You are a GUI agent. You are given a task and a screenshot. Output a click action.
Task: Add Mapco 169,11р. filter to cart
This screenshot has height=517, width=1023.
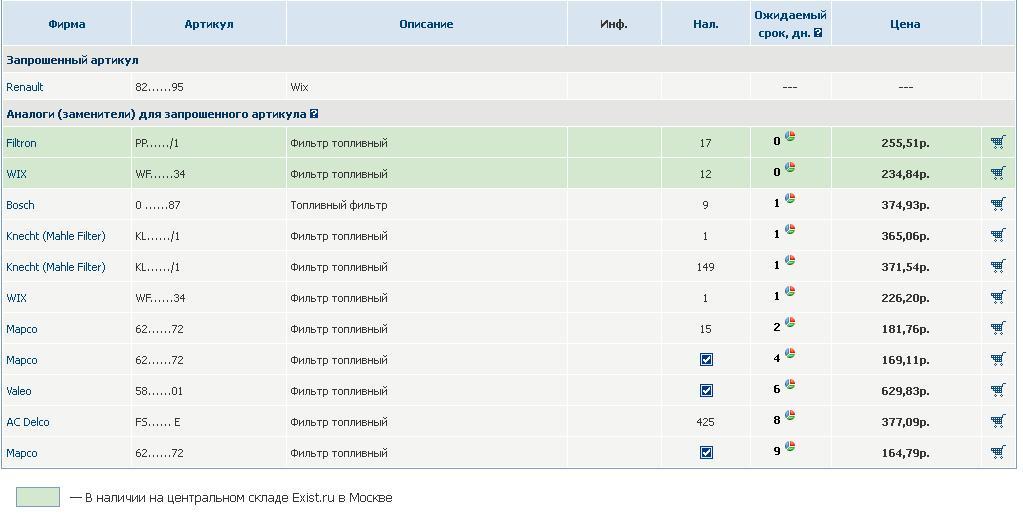pos(998,359)
